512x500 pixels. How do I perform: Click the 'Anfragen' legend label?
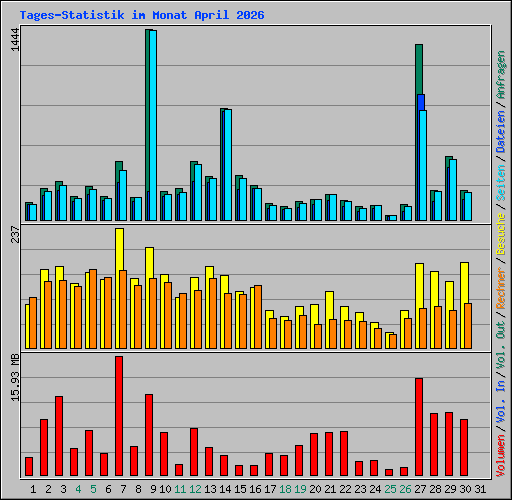(x=501, y=75)
